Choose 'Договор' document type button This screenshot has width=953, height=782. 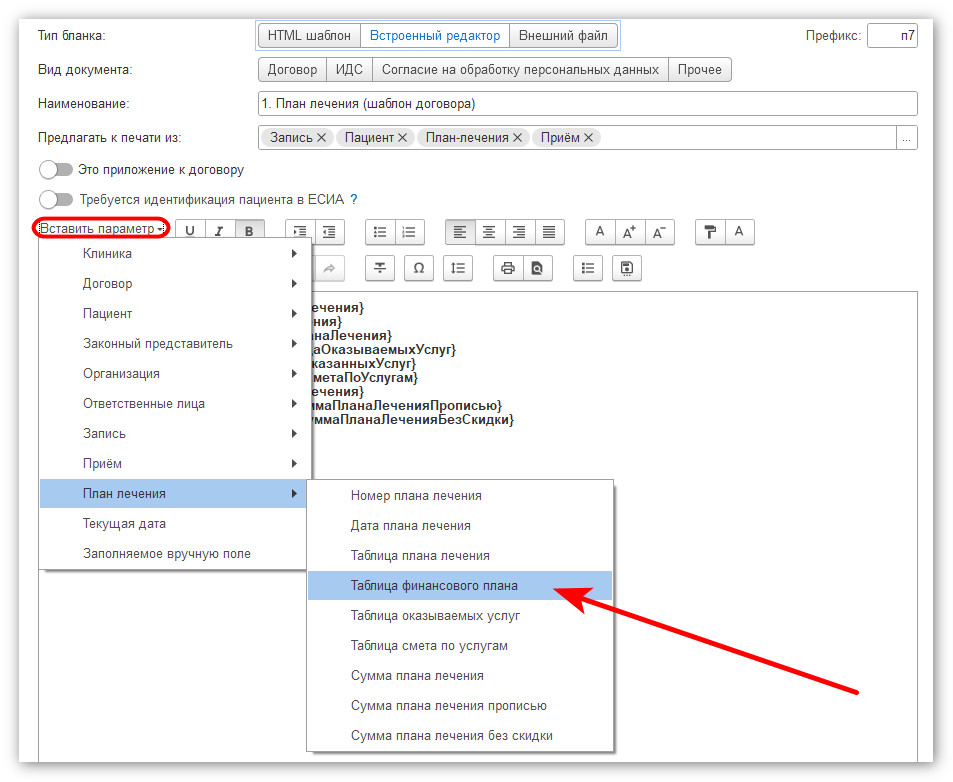[292, 70]
